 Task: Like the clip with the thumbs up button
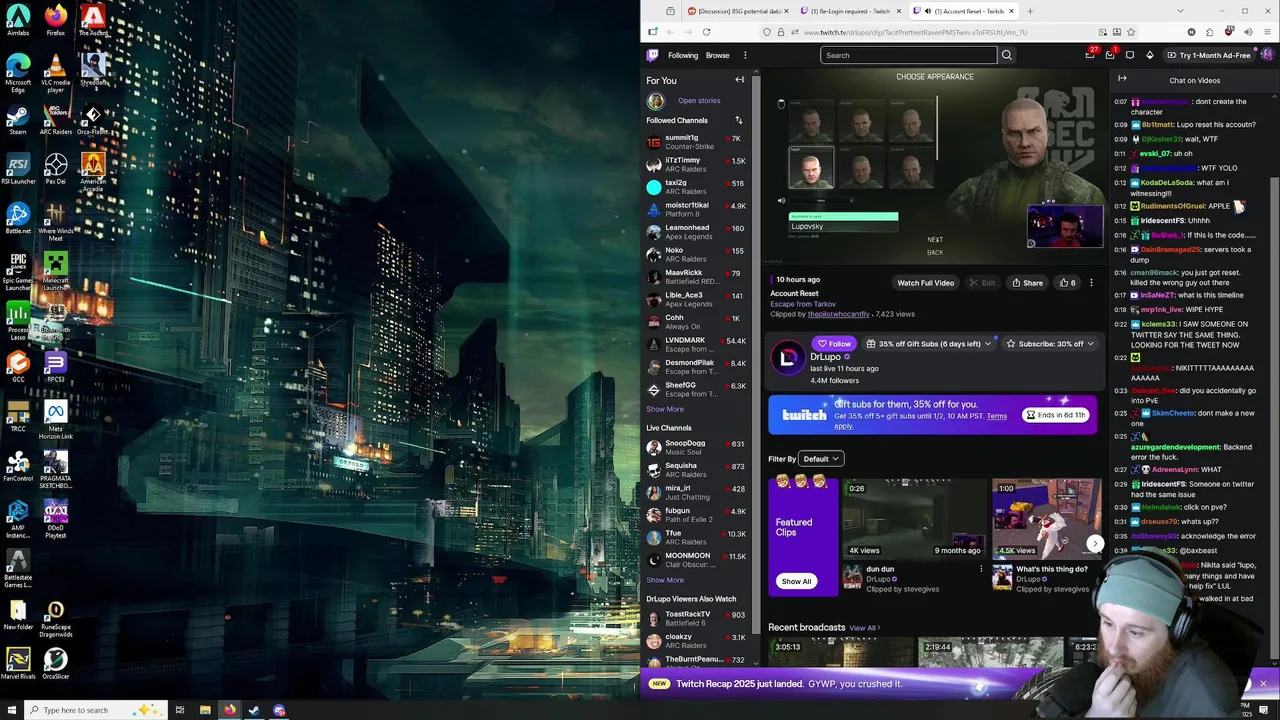click(1068, 283)
